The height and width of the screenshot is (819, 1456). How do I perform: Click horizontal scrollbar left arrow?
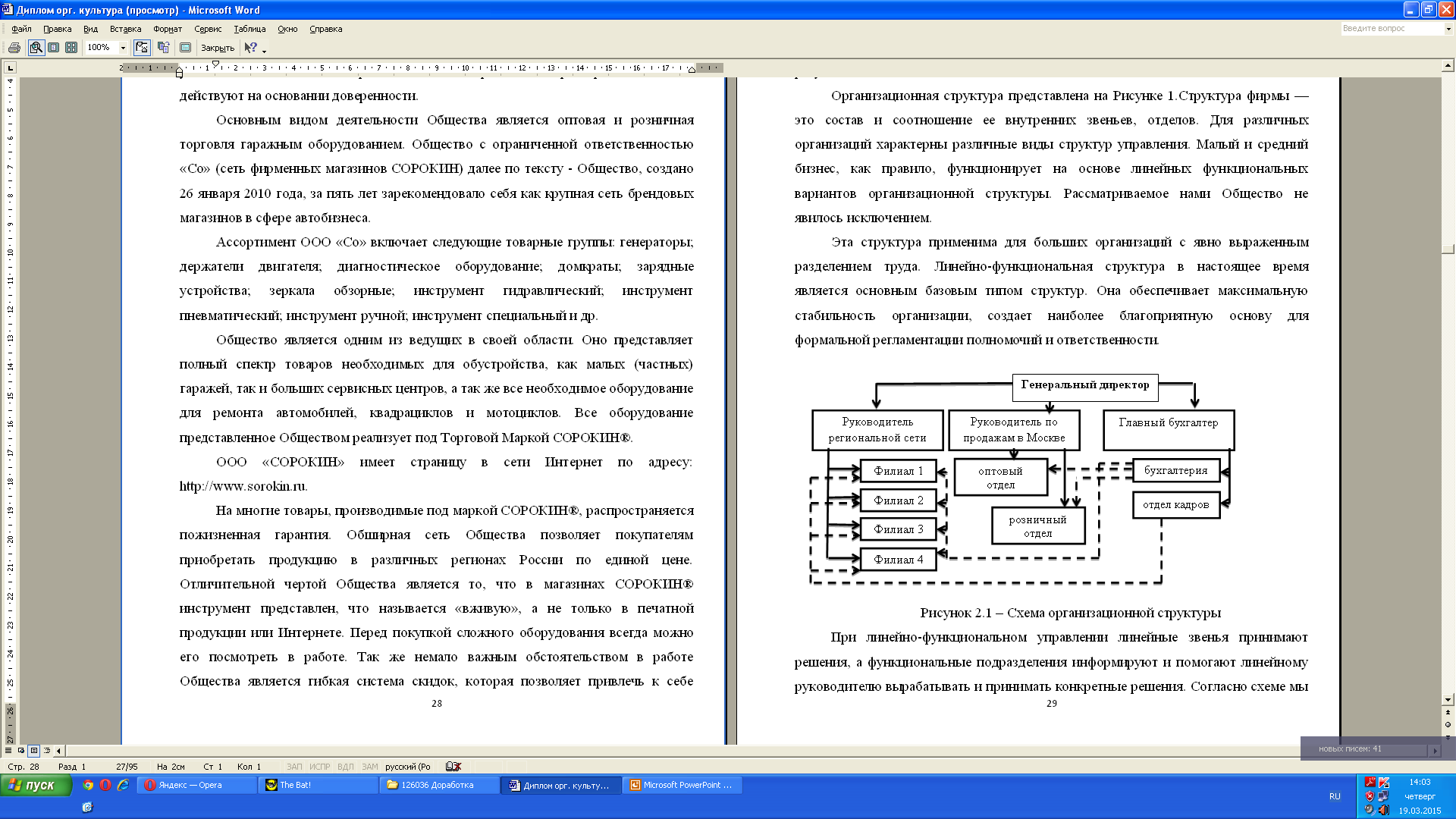59,751
